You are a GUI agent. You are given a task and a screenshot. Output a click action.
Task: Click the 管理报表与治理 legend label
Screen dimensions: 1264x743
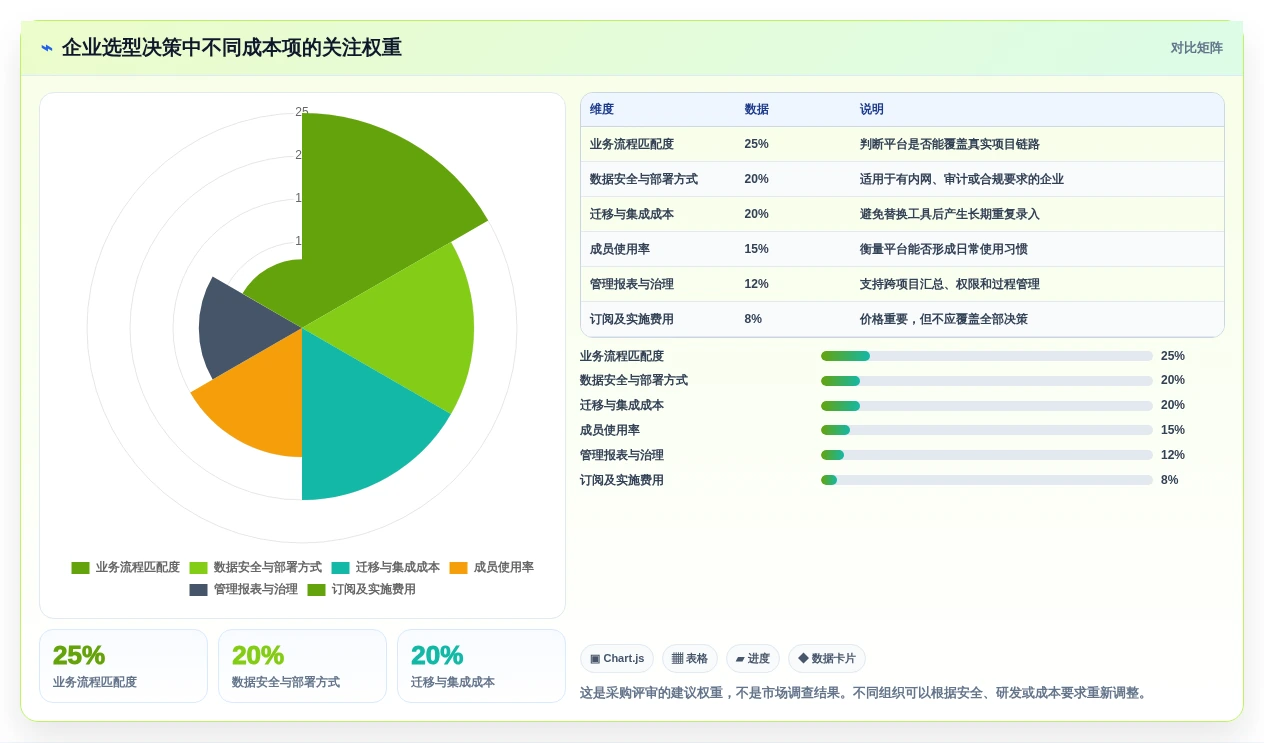(x=255, y=590)
